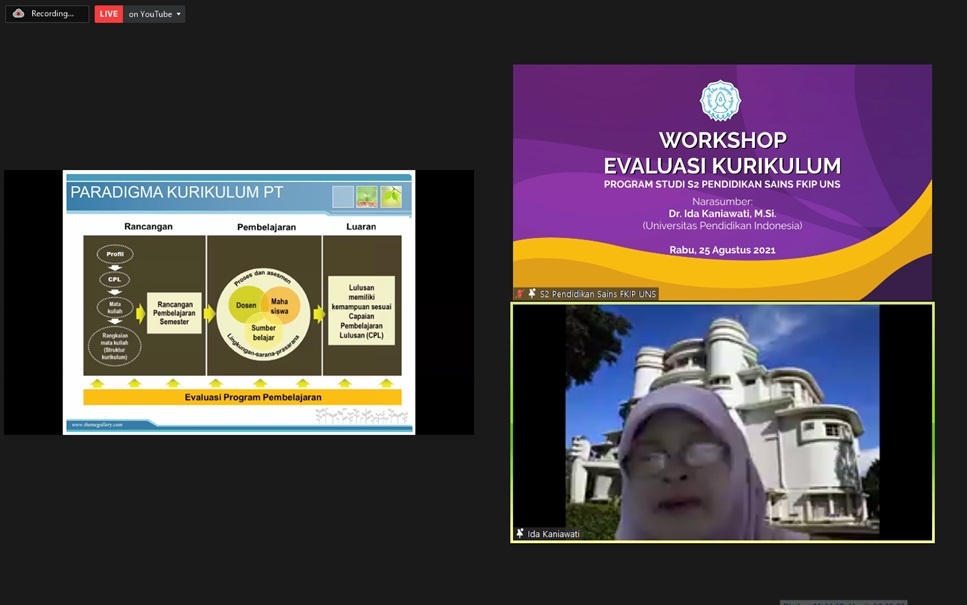Click the Workshop Evaluasi Kurikulum title text

[722, 153]
